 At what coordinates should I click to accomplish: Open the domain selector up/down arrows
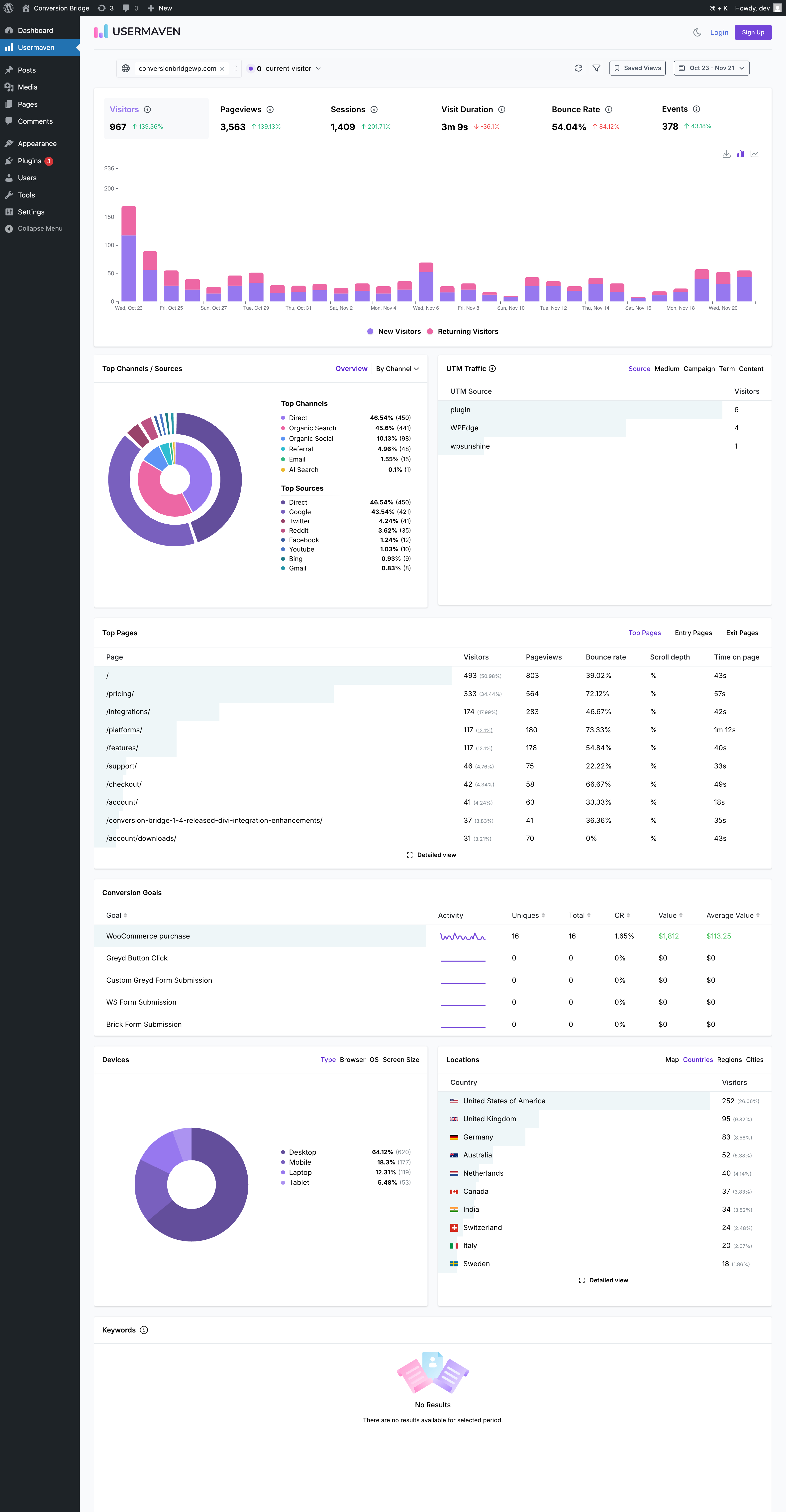click(x=235, y=69)
